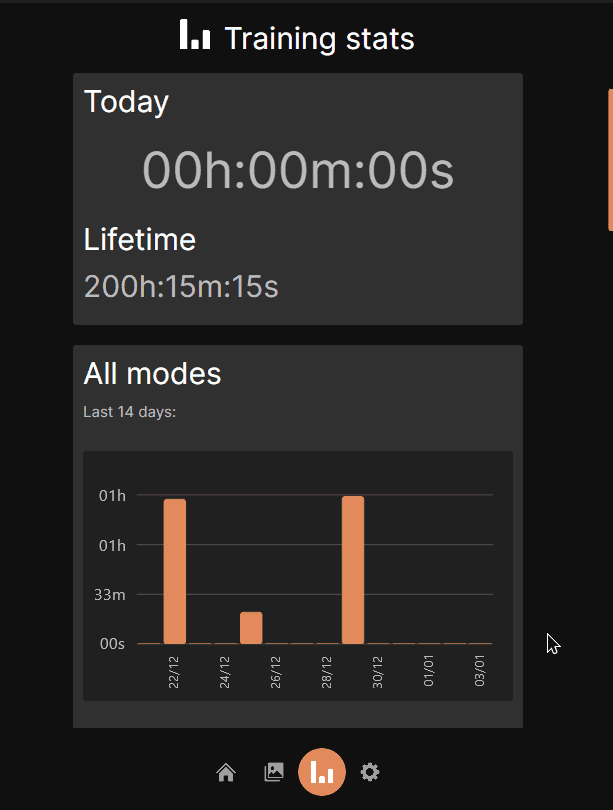Select the 03/01 date label
This screenshot has width=613, height=810.
click(481, 673)
